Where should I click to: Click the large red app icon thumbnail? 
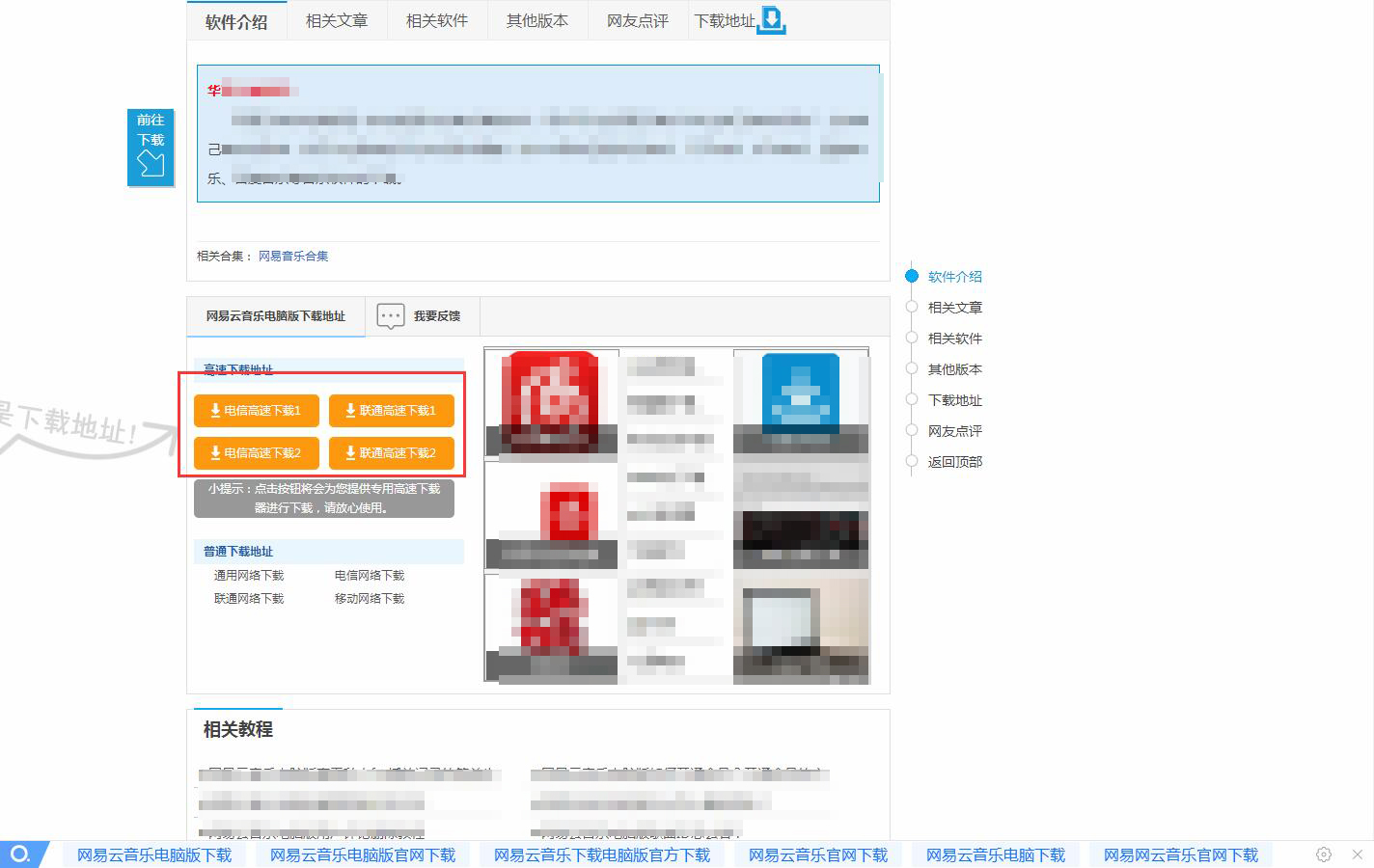552,401
